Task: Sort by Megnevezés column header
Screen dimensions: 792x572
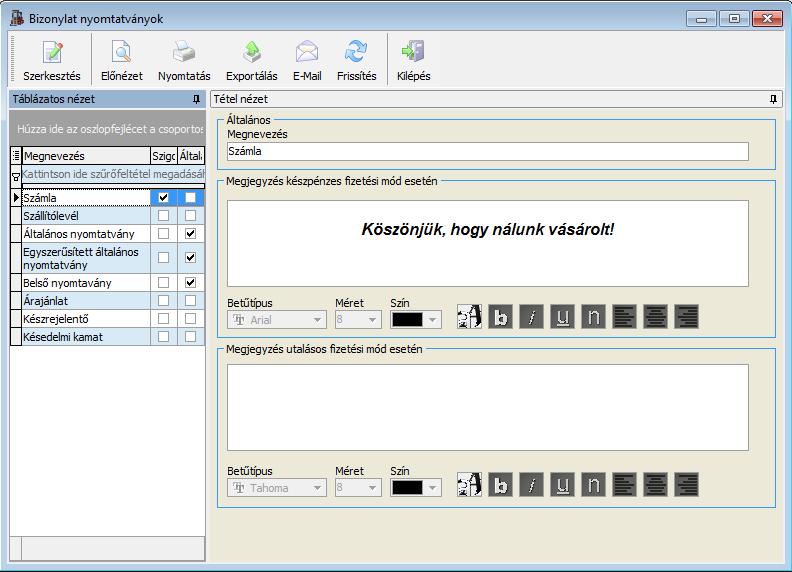Action: 86,156
